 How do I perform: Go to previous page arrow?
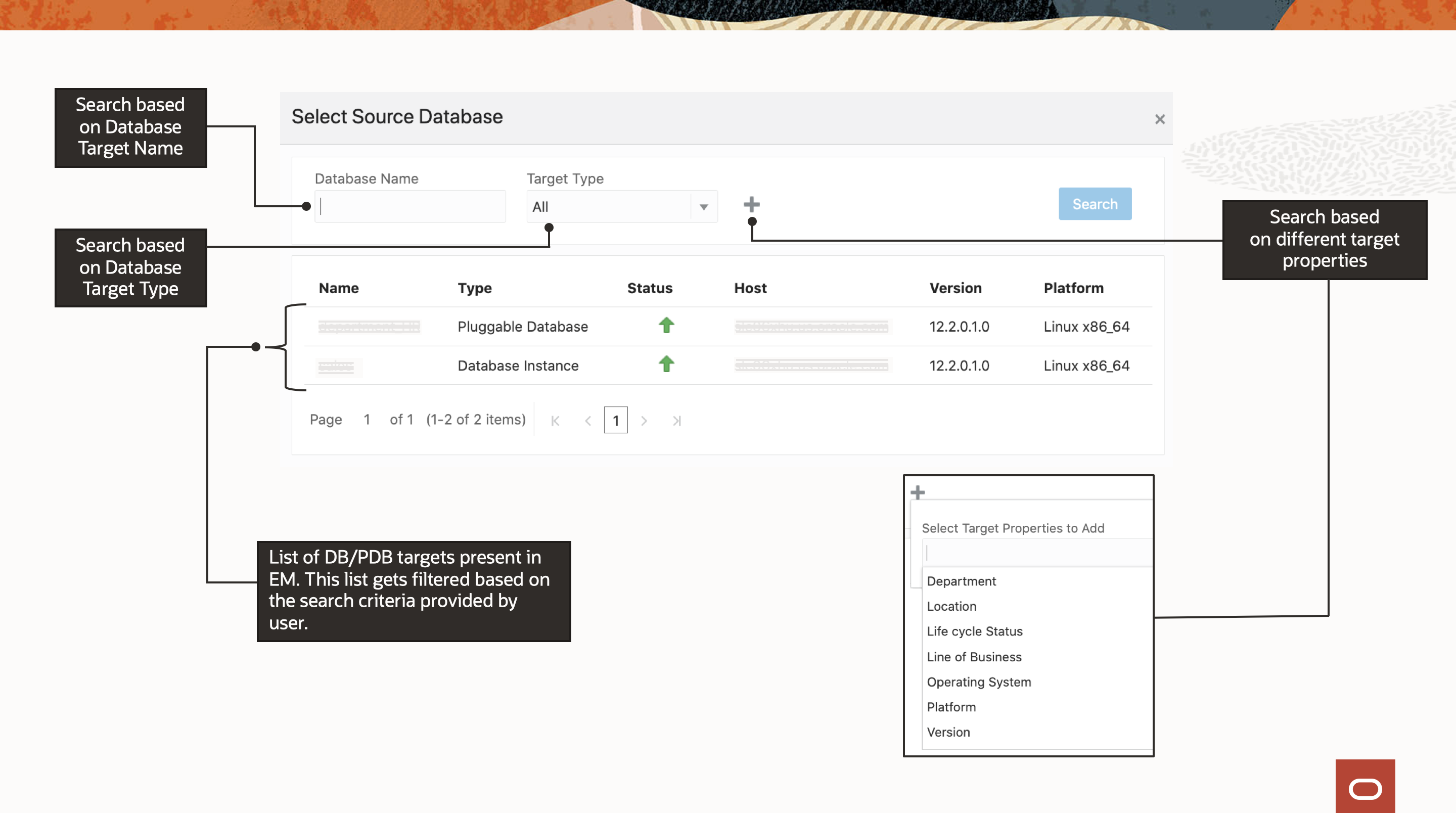(588, 421)
